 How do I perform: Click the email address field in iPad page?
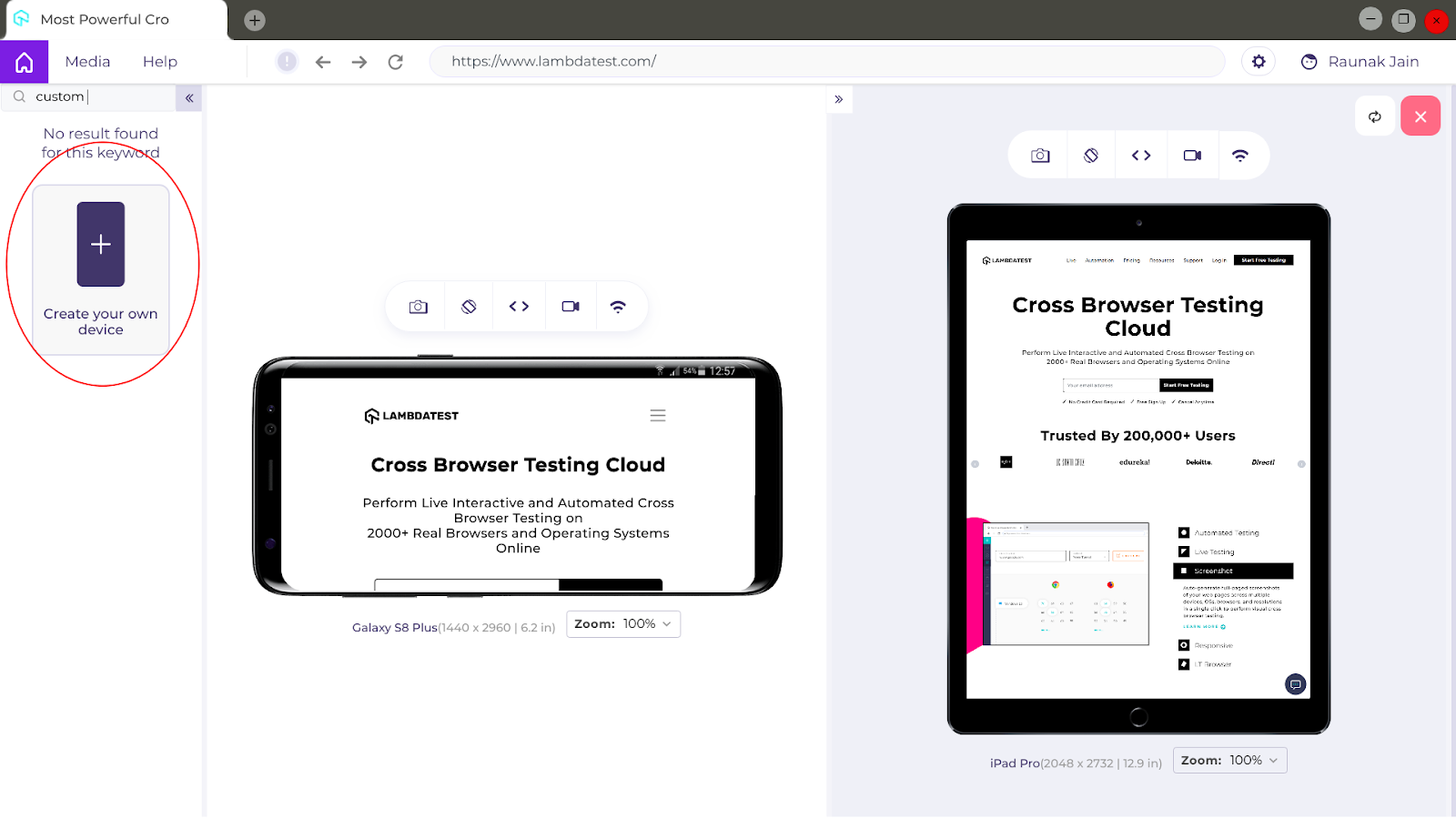pyautogui.click(x=1111, y=386)
